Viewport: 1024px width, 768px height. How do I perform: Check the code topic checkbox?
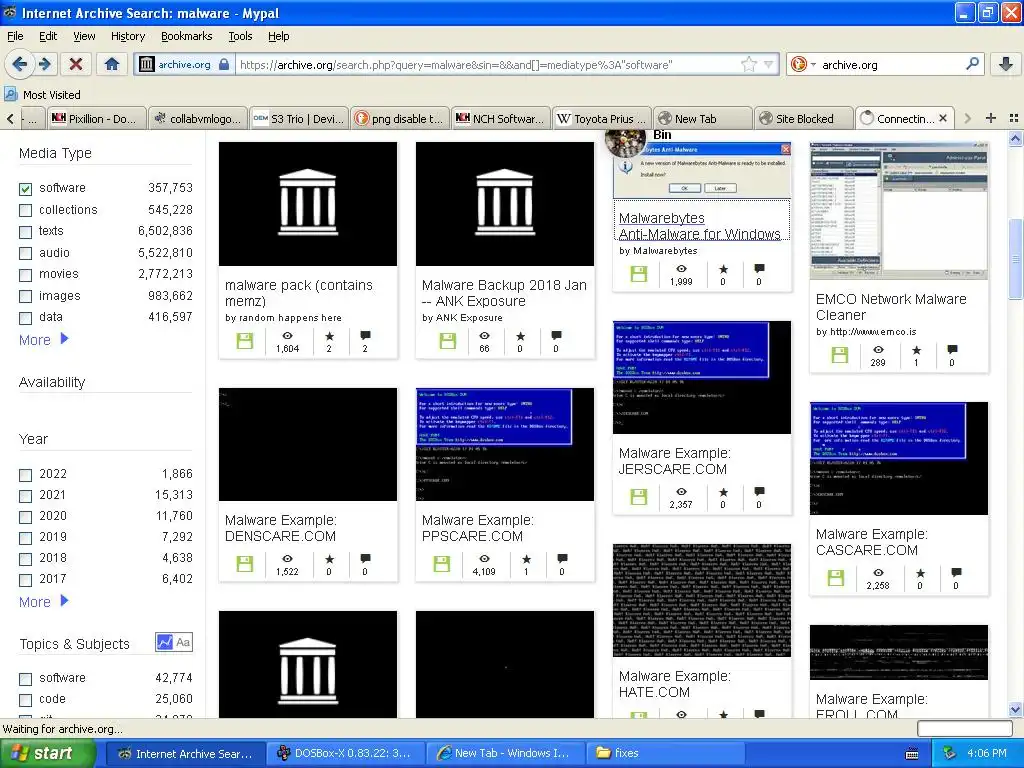(x=25, y=700)
